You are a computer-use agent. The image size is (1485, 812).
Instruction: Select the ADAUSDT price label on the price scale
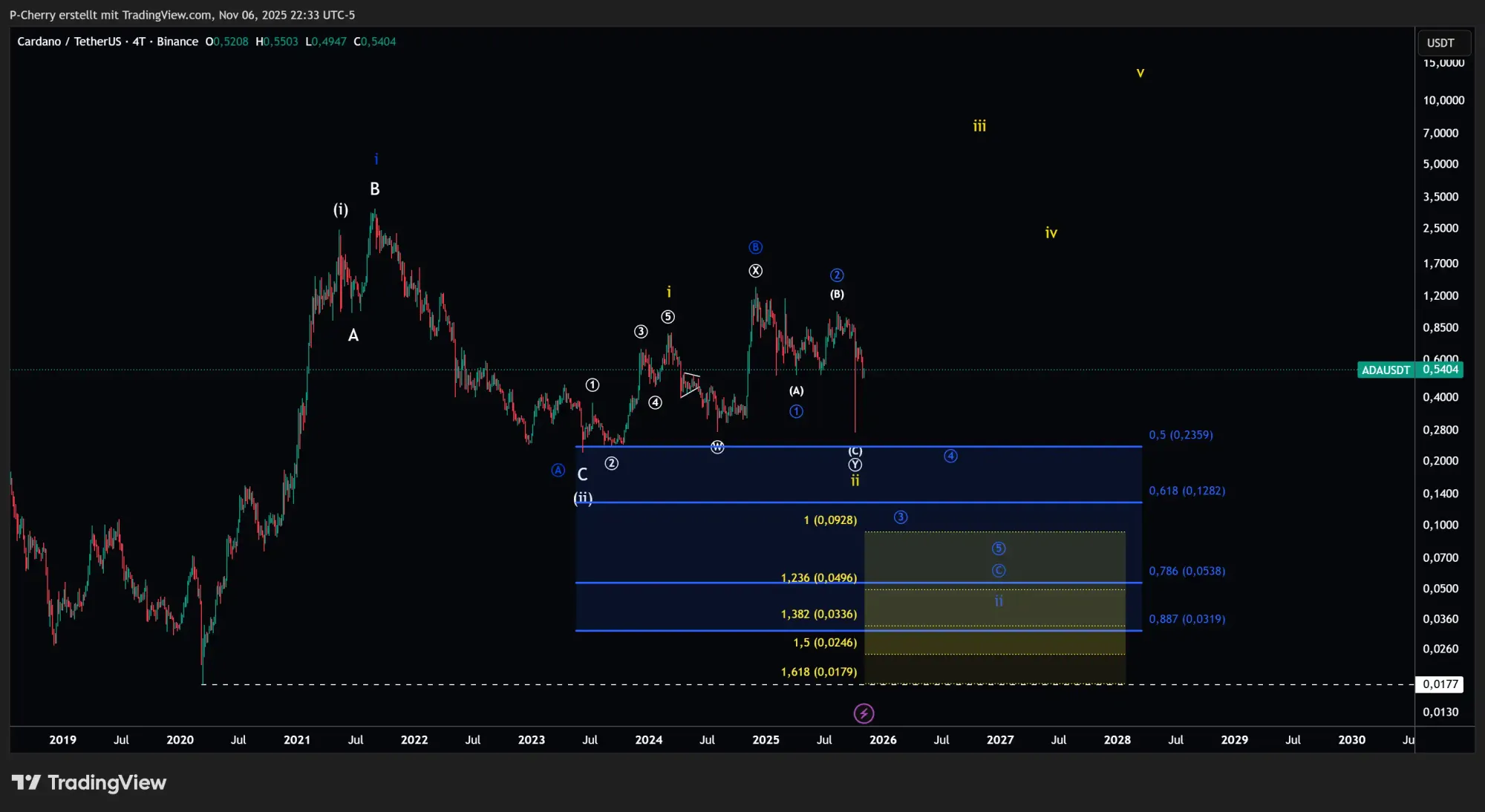[x=1386, y=370]
